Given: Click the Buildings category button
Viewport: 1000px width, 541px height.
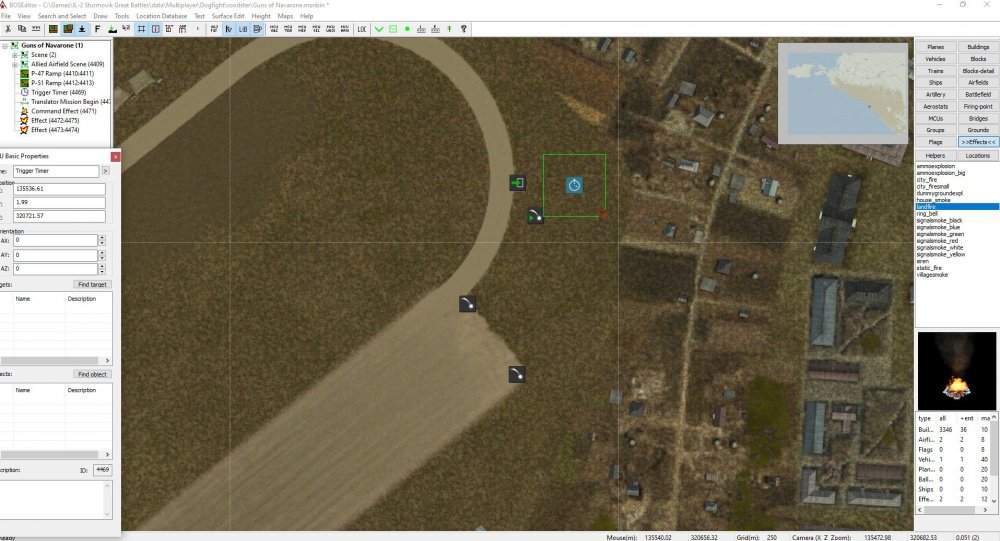Looking at the screenshot, I should [x=978, y=47].
